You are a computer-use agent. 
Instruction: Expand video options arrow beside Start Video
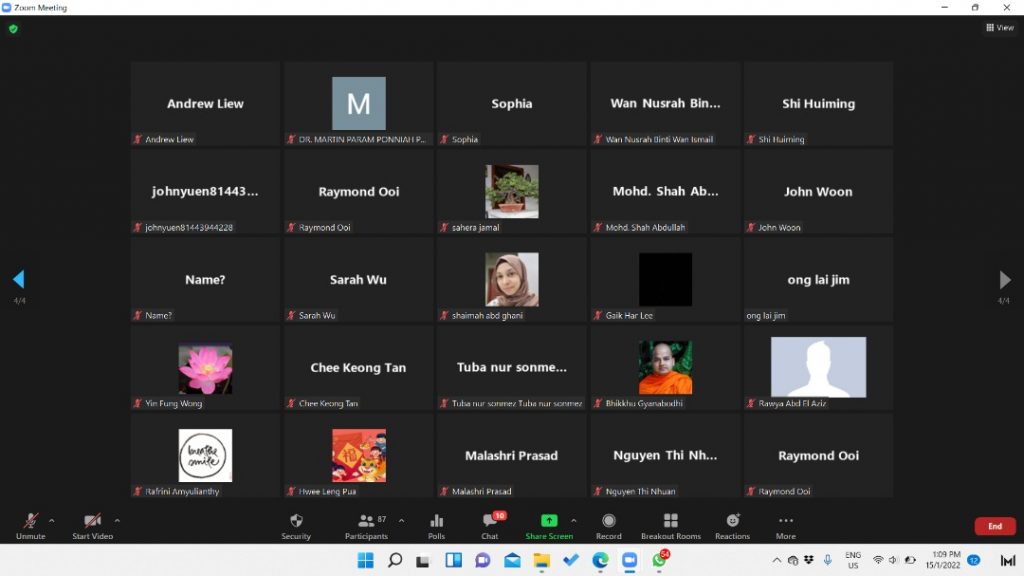[117, 520]
